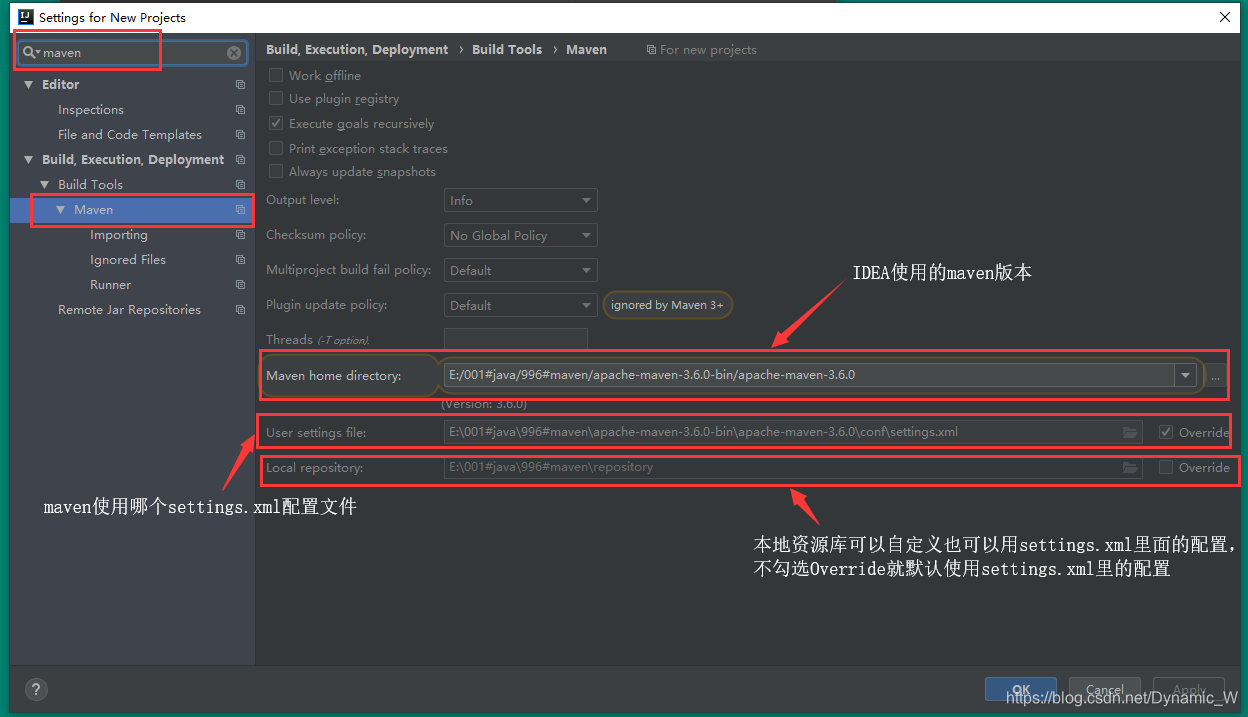Click project-level icon beside Runner
The image size is (1248, 717).
(x=240, y=285)
